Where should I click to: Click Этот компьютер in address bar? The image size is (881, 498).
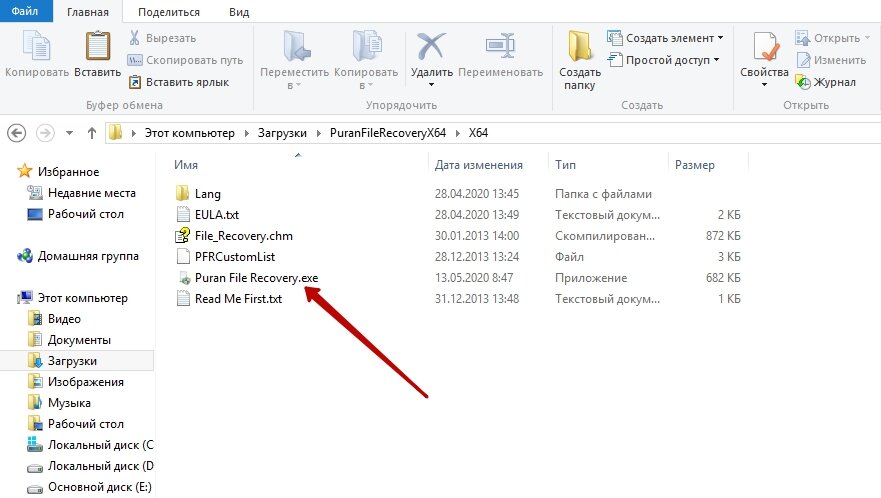(189, 133)
